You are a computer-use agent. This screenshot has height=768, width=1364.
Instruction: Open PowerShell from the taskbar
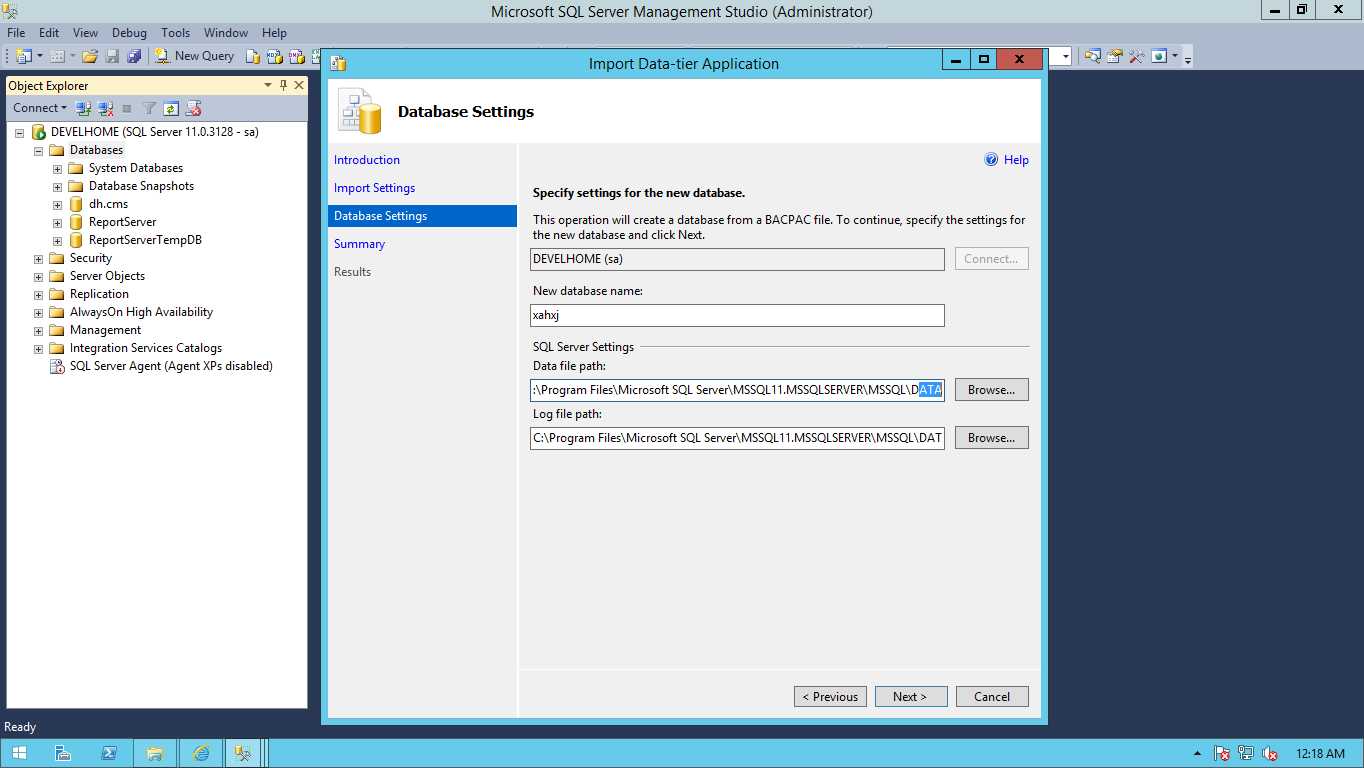point(109,753)
